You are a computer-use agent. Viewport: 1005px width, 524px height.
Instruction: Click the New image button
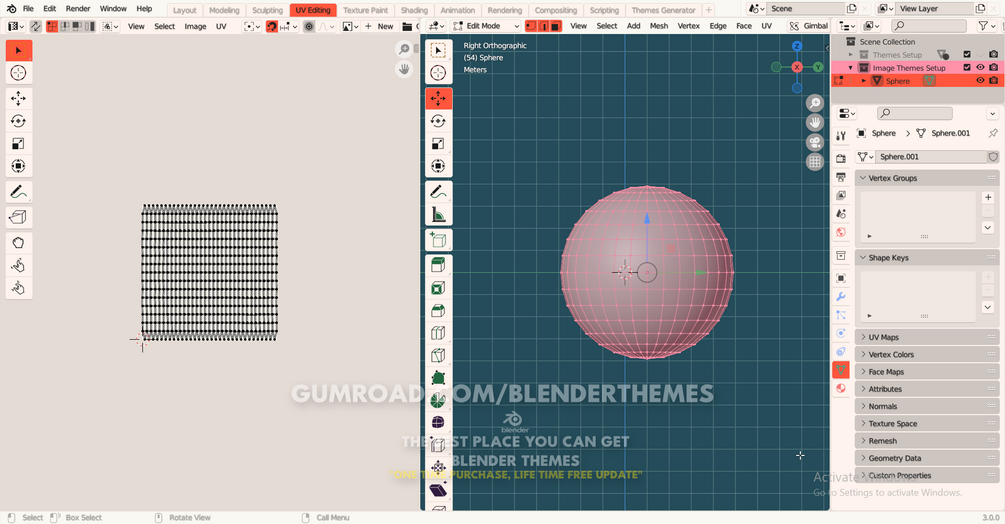coord(379,26)
